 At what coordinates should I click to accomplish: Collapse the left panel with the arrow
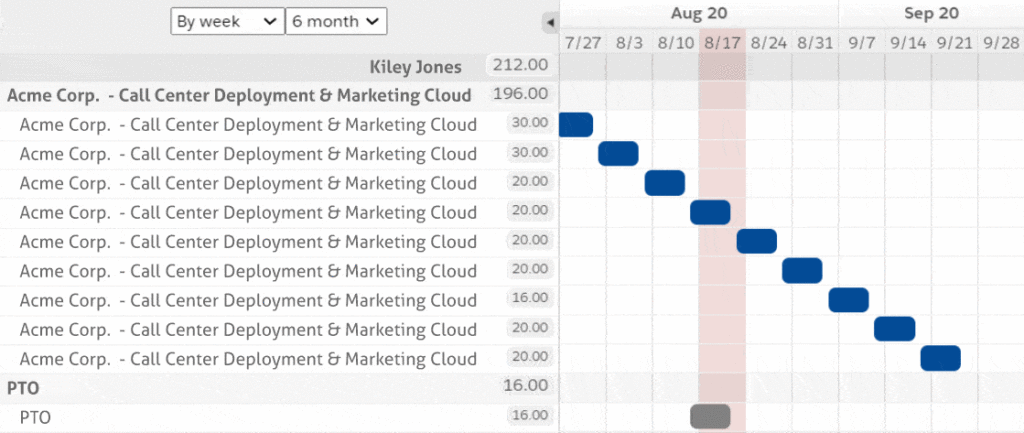(x=549, y=21)
